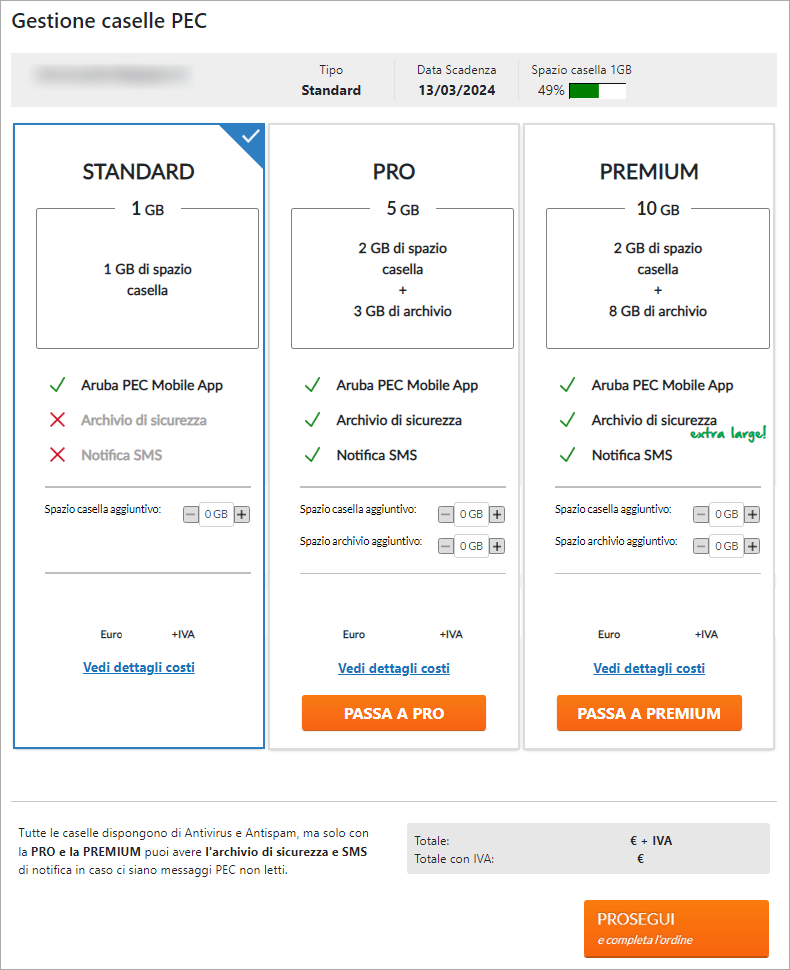Increase Pro plan additional mailbox space
This screenshot has height=970, width=790.
497,514
